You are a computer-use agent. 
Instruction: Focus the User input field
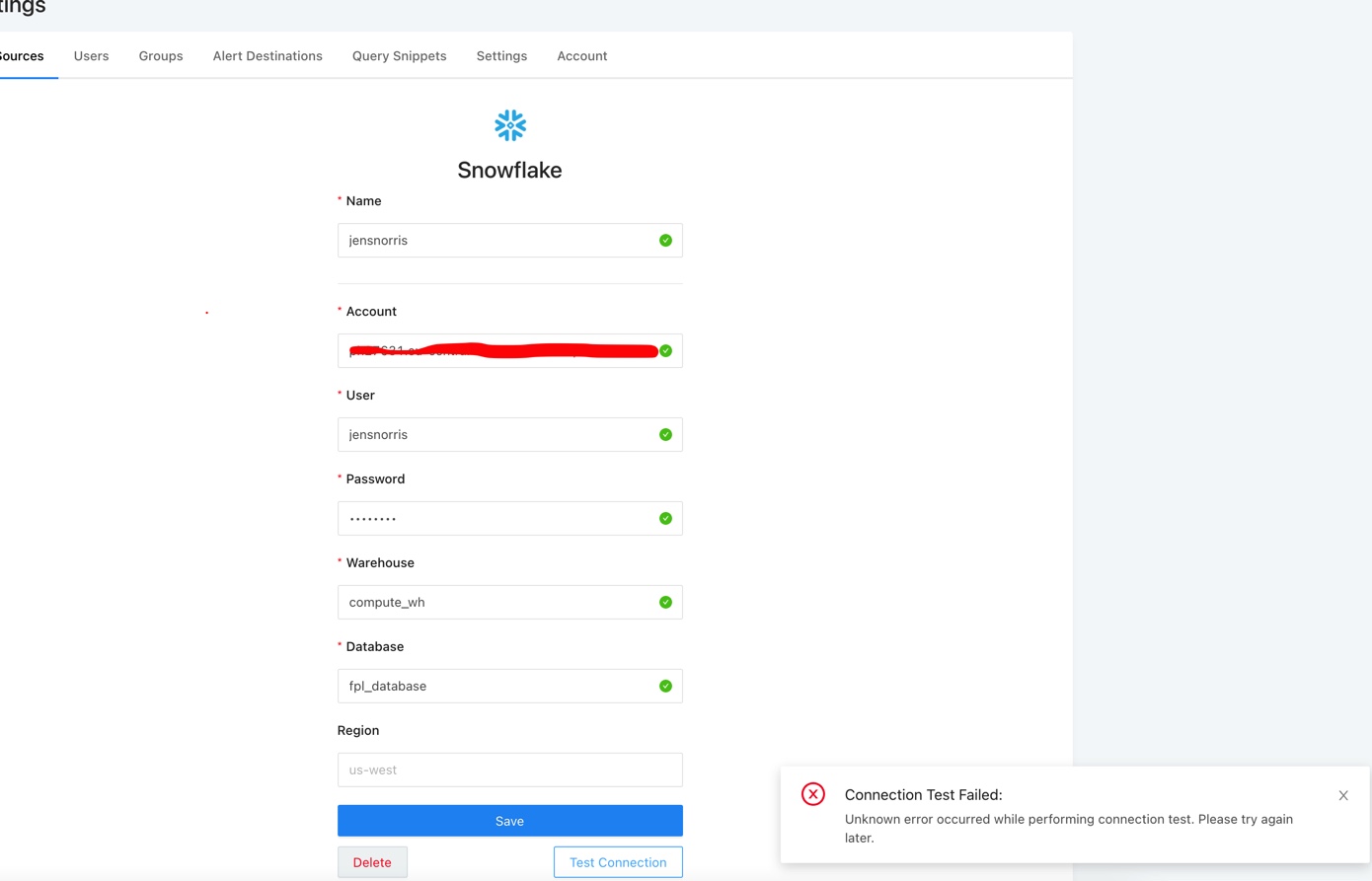click(x=510, y=435)
